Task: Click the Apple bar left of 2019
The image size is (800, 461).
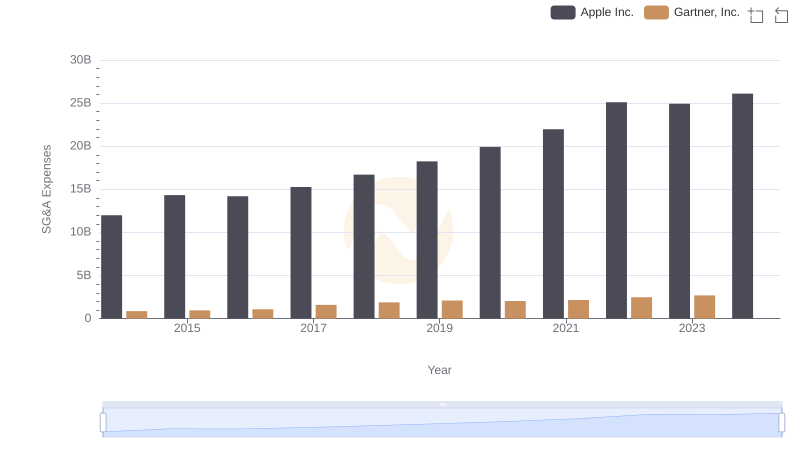Action: pyautogui.click(x=427, y=240)
